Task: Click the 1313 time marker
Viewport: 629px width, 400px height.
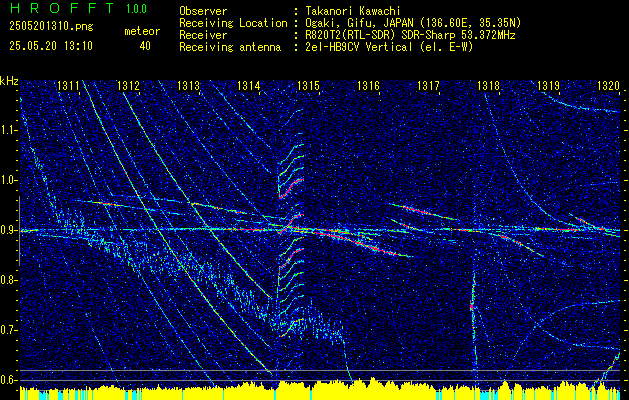Action: (x=189, y=86)
